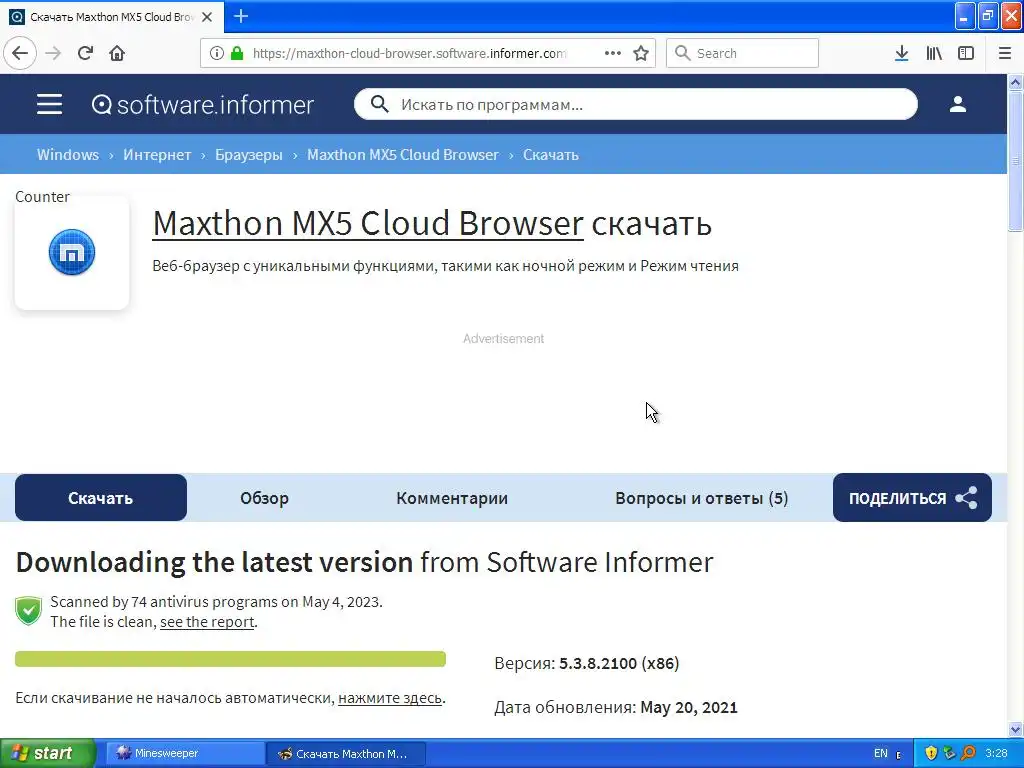The image size is (1024, 768).
Task: Open the see the report link
Action: [207, 622]
